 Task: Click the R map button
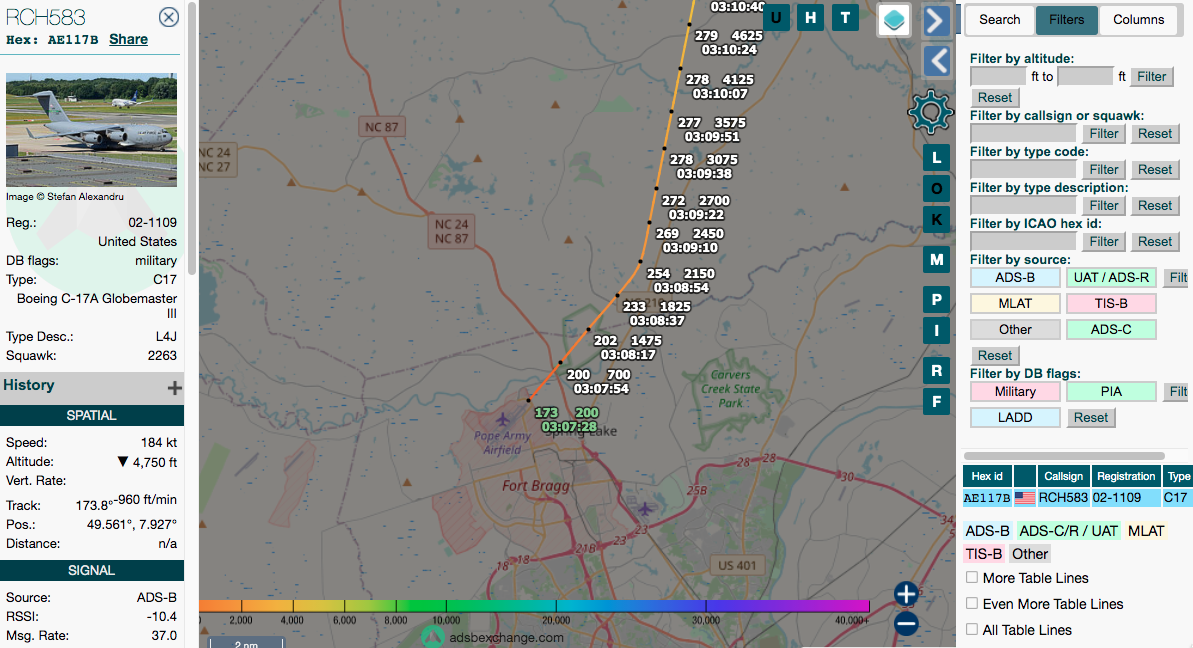937,371
